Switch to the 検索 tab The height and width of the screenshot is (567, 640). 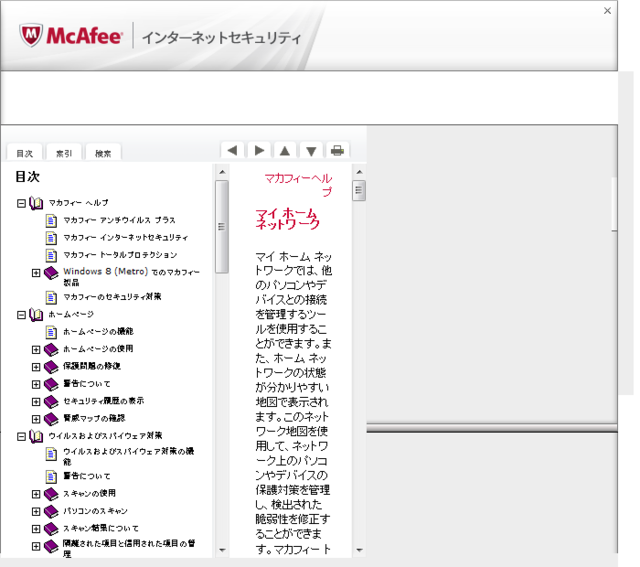pyautogui.click(x=103, y=153)
